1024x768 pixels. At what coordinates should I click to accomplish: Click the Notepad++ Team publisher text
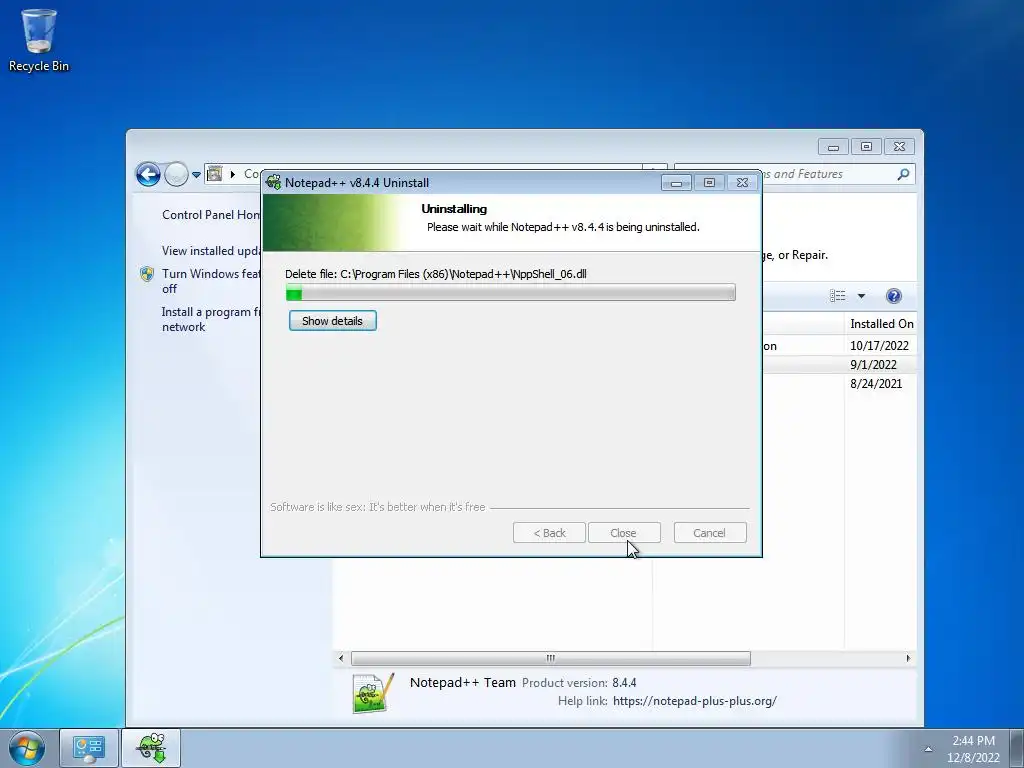click(x=462, y=682)
